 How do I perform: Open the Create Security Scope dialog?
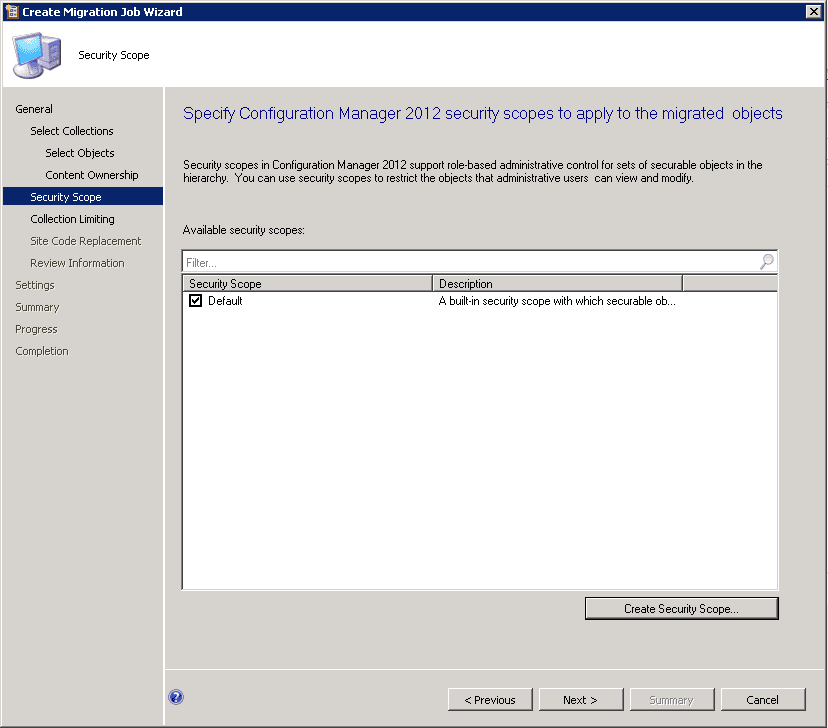click(681, 608)
